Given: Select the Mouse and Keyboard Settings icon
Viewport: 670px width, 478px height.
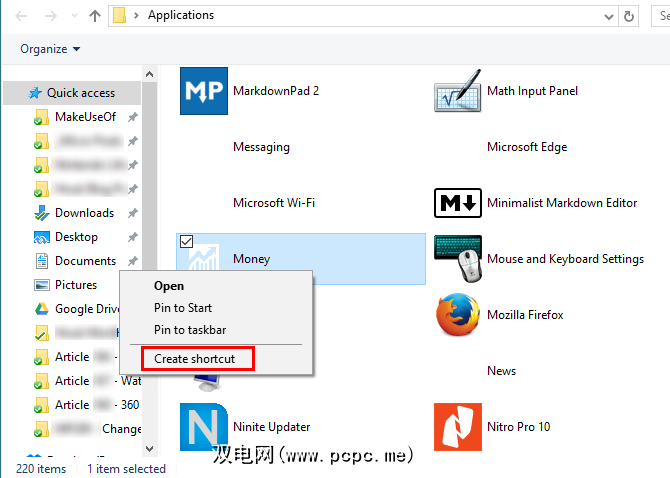Looking at the screenshot, I should point(458,258).
